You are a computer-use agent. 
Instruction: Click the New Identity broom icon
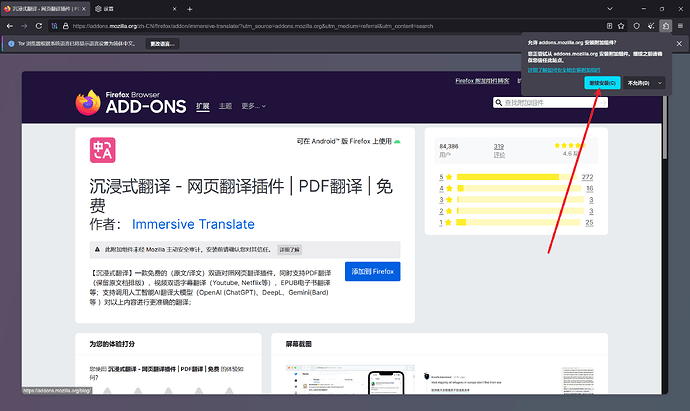tap(651, 26)
